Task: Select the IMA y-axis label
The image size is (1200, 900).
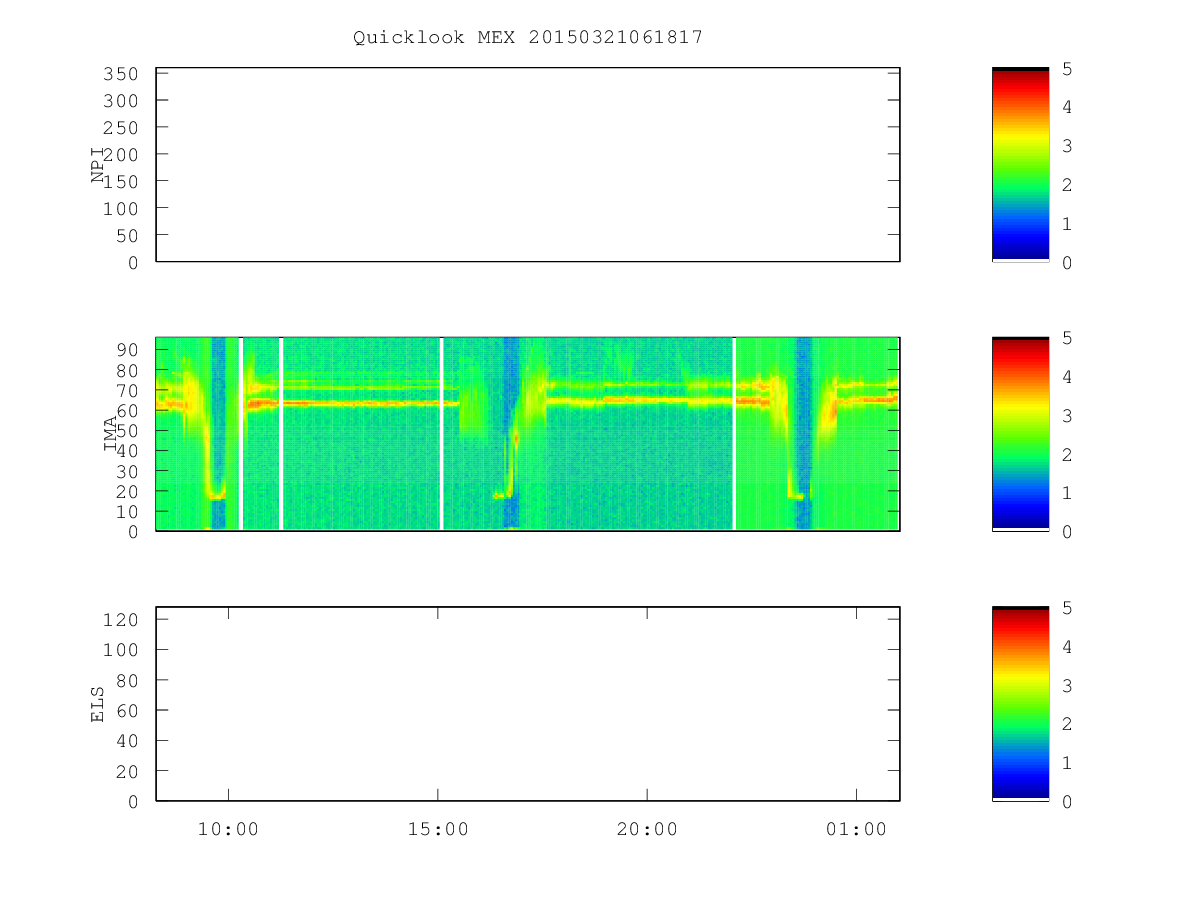Action: pyautogui.click(x=111, y=434)
